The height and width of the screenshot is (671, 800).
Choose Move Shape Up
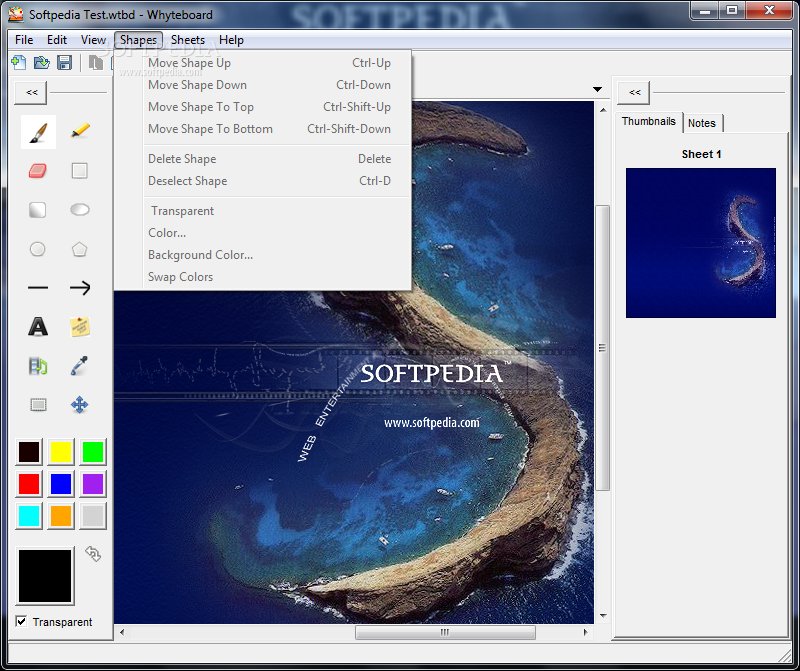[262, 63]
